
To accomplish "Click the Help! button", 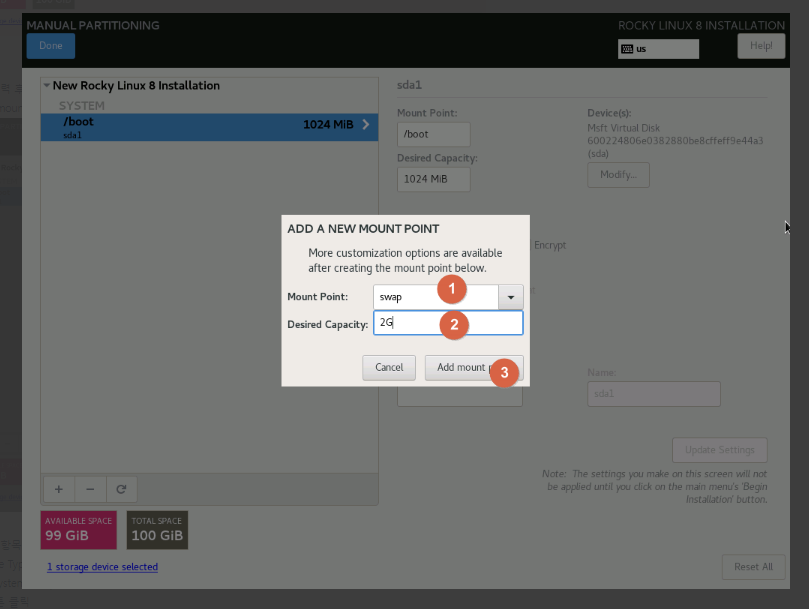I will coord(761,46).
